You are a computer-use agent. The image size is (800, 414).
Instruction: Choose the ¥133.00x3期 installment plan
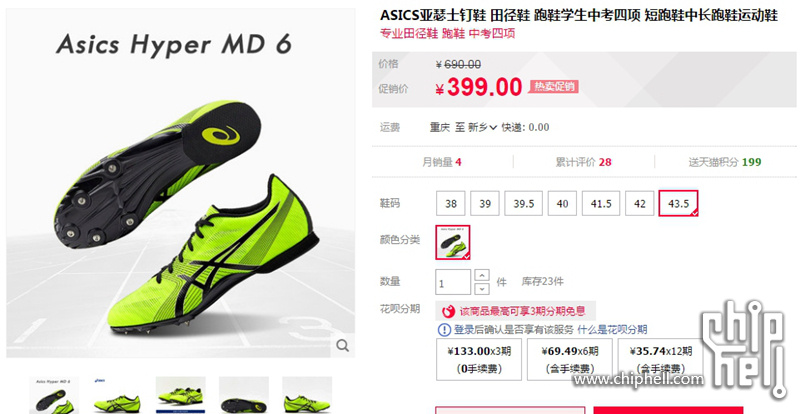479,359
